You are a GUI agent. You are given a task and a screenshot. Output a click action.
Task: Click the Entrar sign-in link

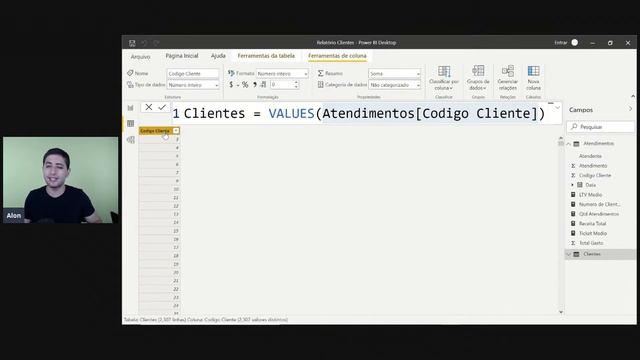560,42
